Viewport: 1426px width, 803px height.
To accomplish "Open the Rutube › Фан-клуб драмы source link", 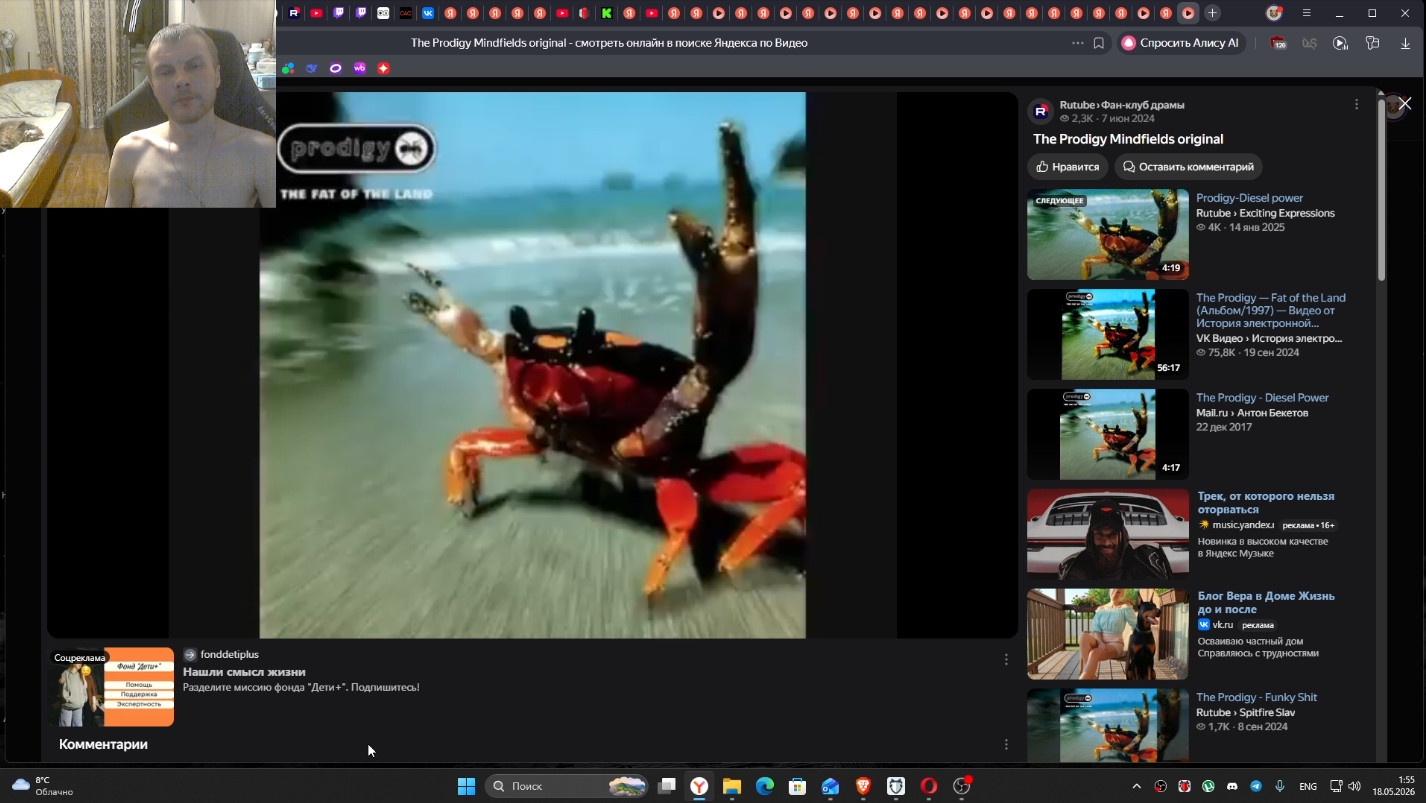I will click(1122, 105).
